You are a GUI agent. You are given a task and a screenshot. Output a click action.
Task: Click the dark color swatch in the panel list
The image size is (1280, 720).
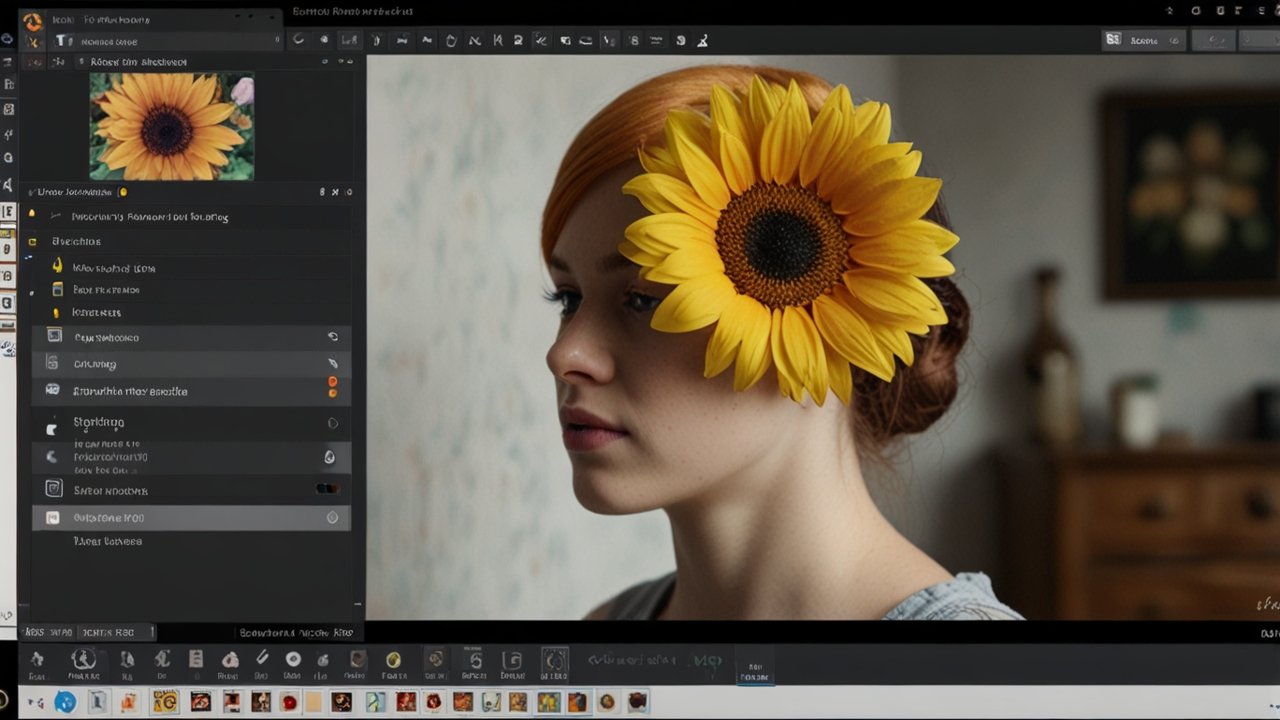[327, 489]
